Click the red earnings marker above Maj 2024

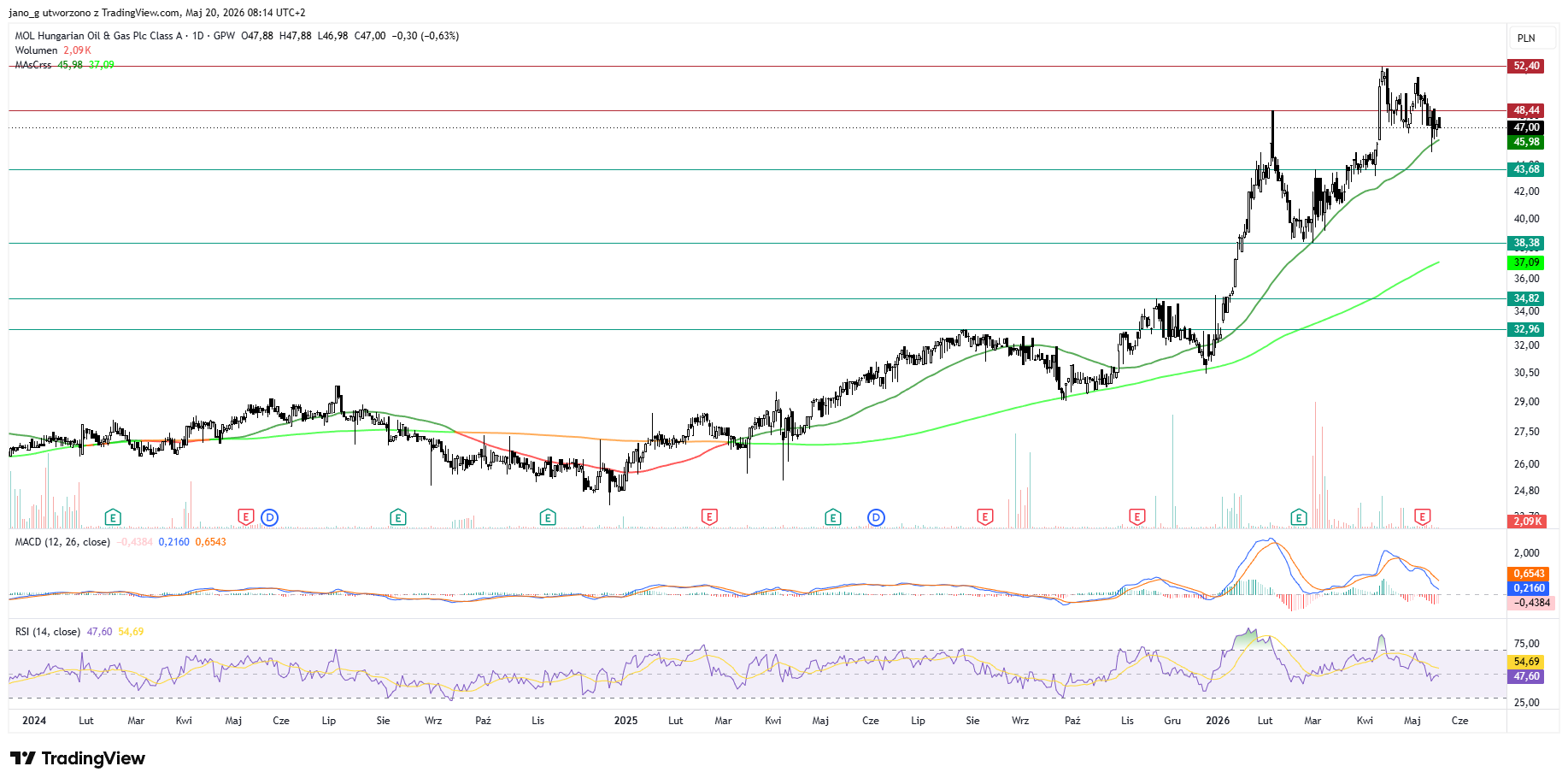point(246,517)
